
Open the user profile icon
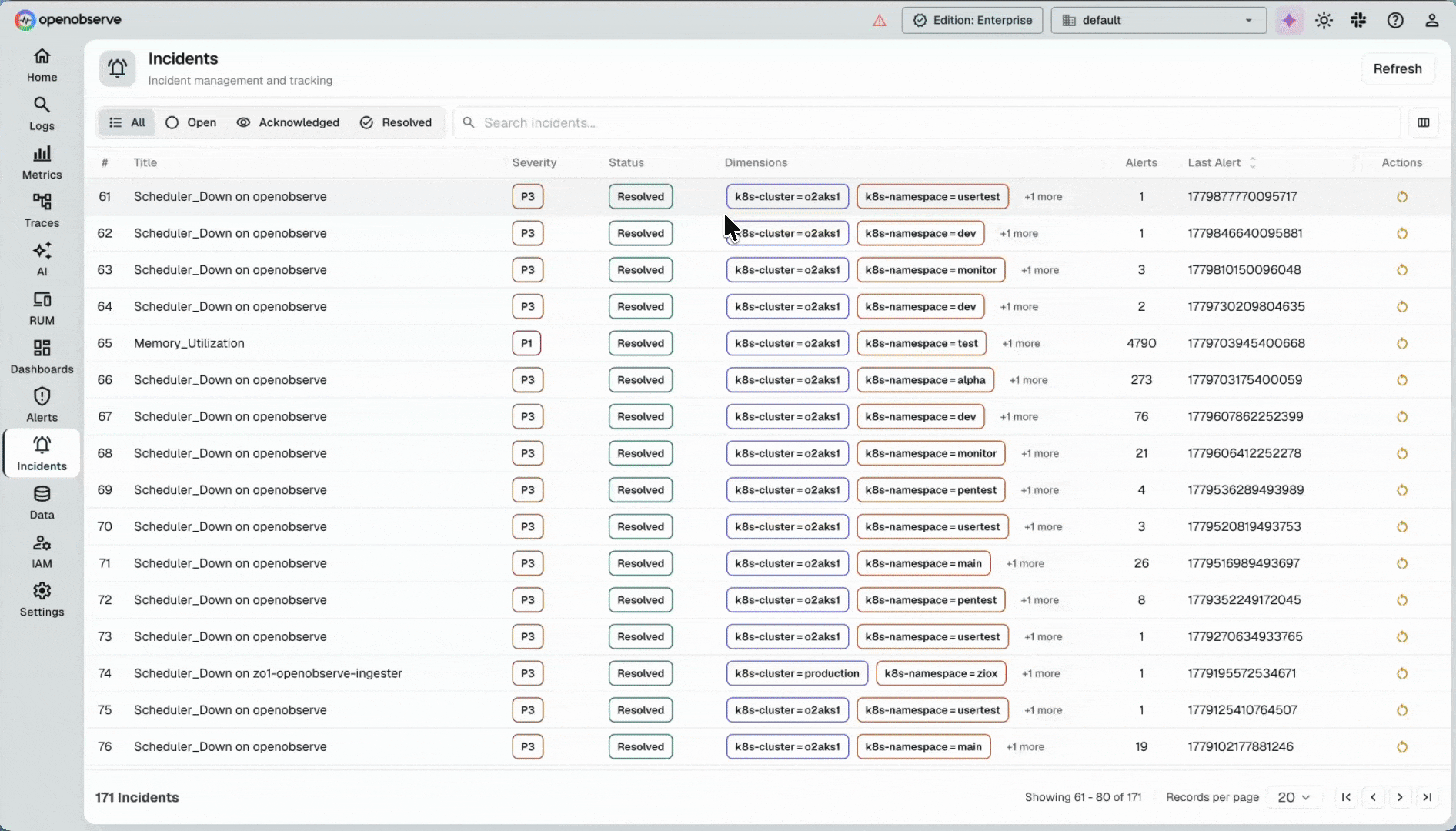pyautogui.click(x=1431, y=21)
